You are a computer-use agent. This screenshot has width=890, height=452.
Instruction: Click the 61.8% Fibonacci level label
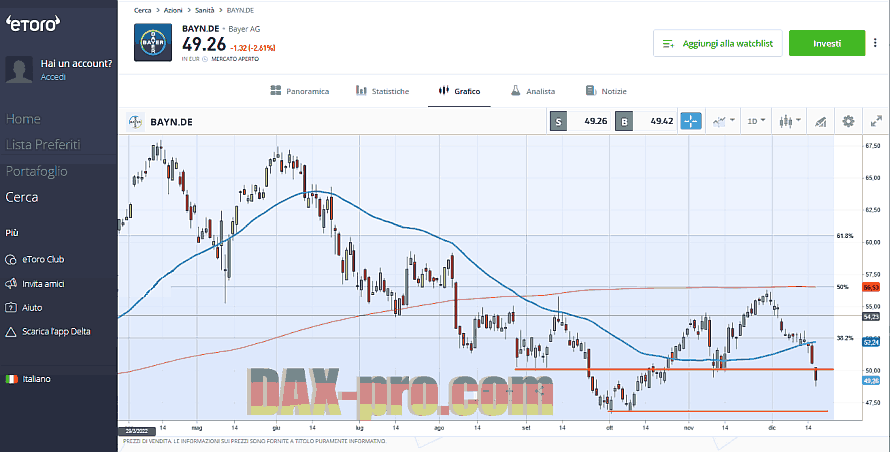pyautogui.click(x=845, y=236)
